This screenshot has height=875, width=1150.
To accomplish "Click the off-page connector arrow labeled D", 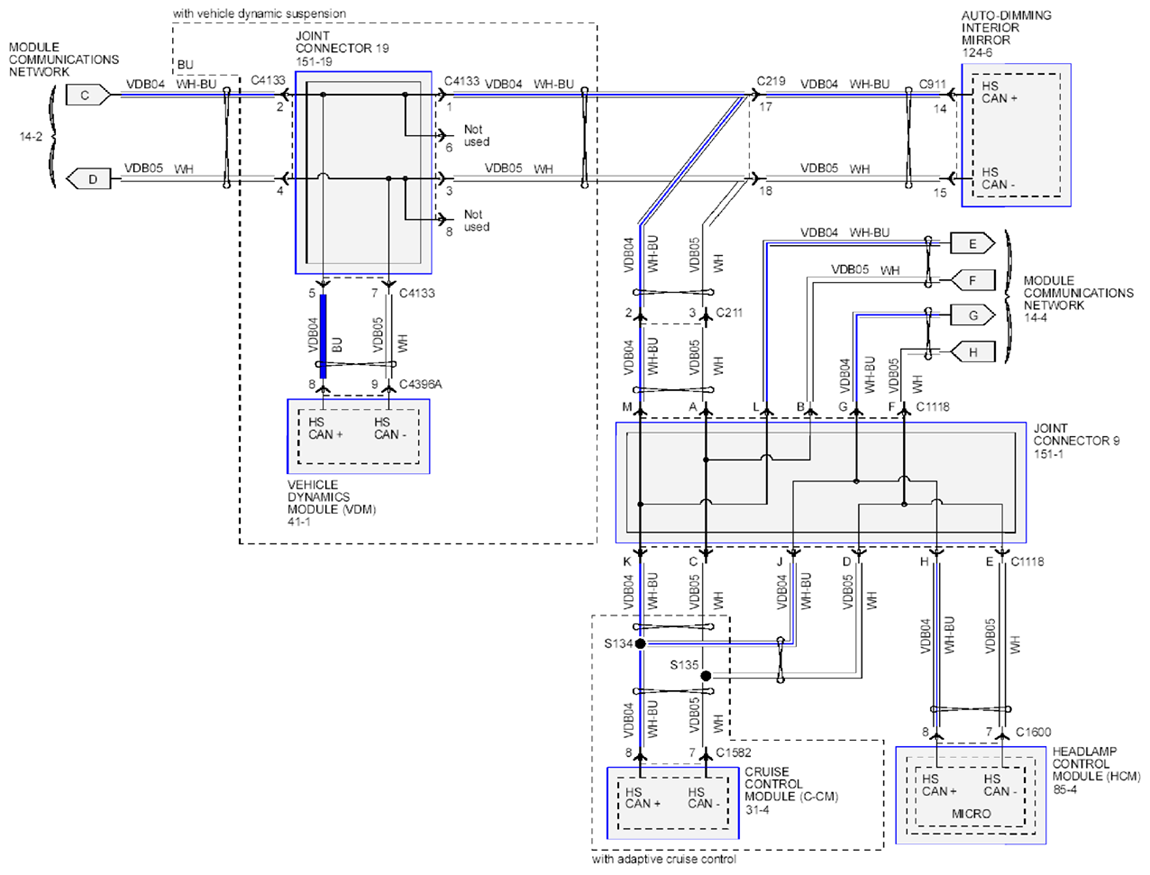I will [88, 179].
